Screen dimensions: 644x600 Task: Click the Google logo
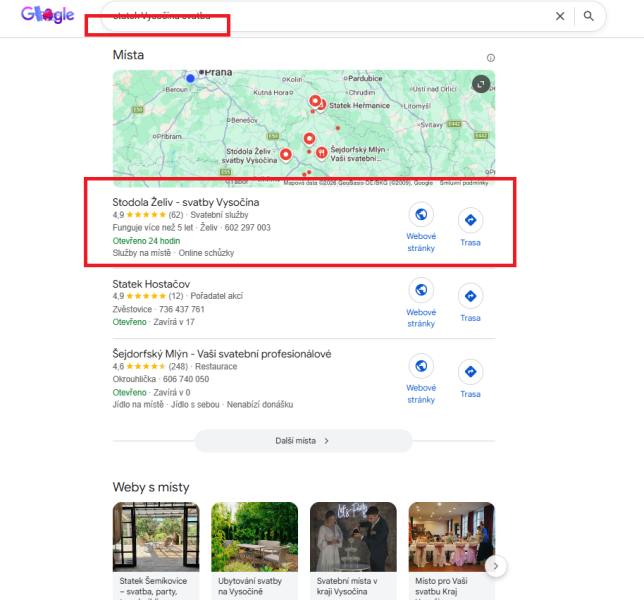[48, 15]
